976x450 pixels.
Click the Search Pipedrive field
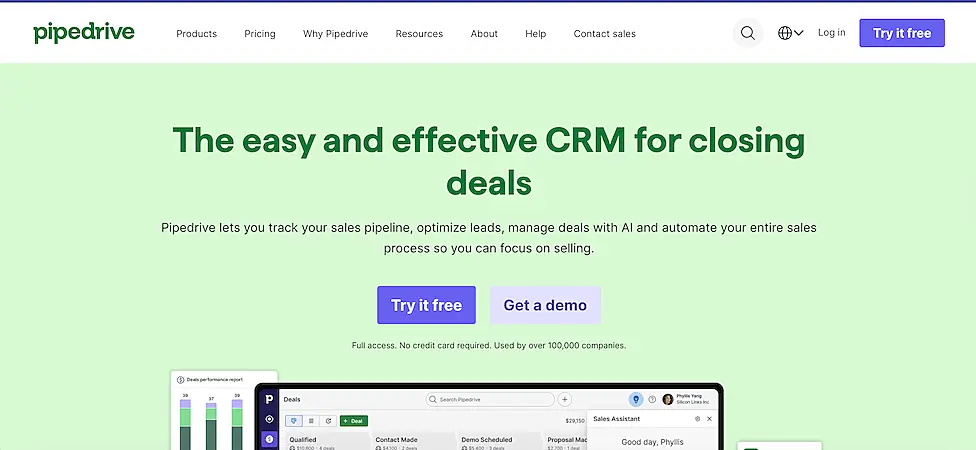click(x=490, y=400)
